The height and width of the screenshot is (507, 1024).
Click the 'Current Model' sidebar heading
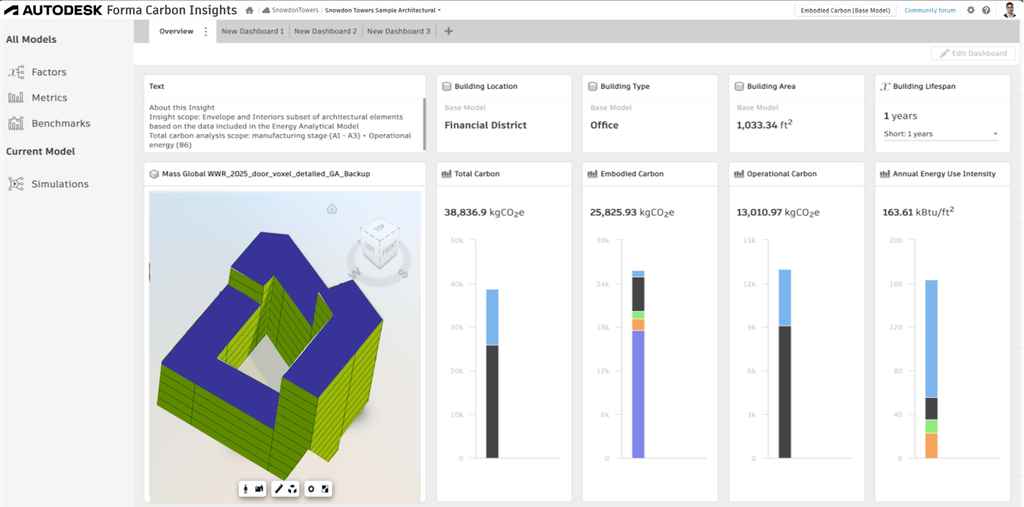tap(40, 151)
